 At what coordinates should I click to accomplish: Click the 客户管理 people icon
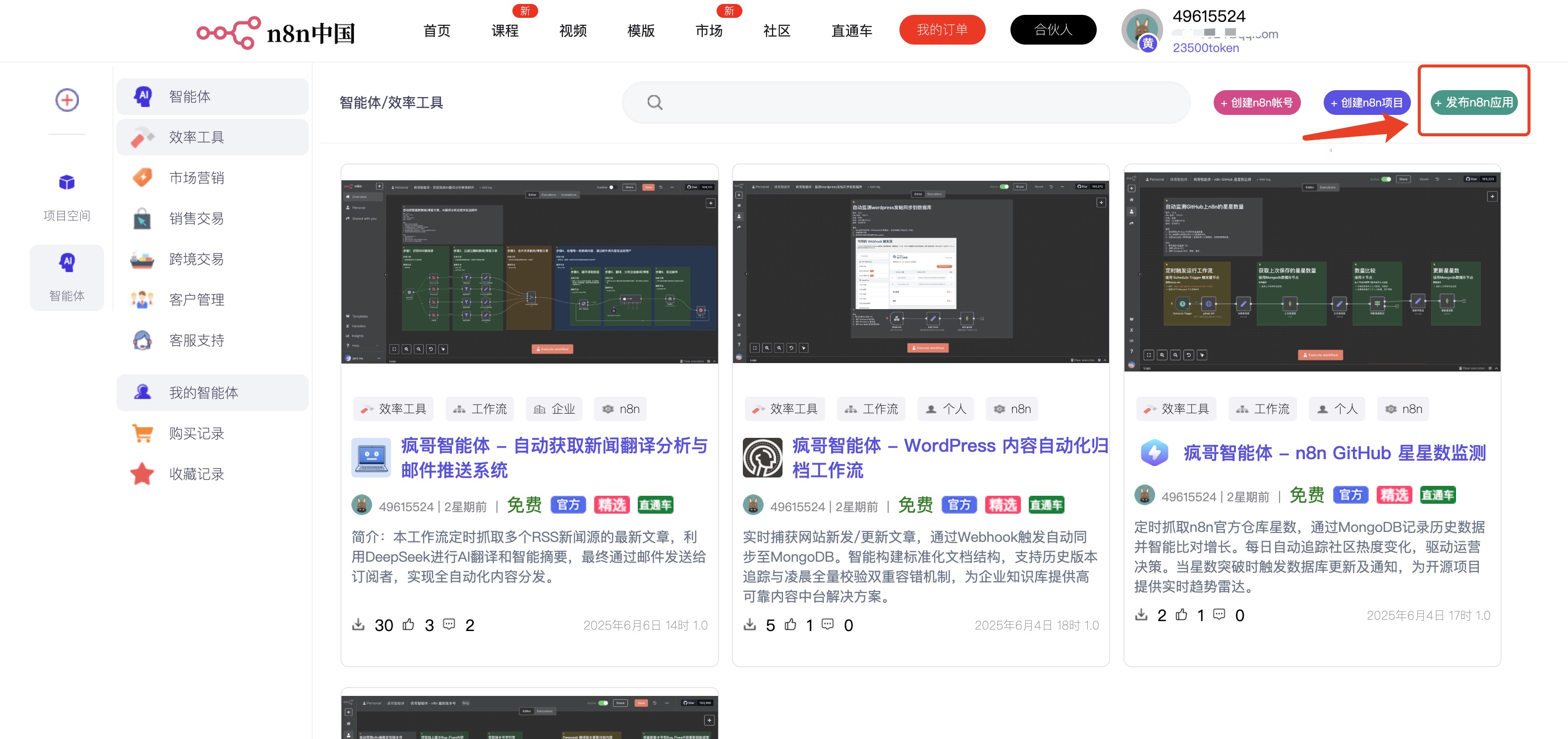click(x=142, y=300)
